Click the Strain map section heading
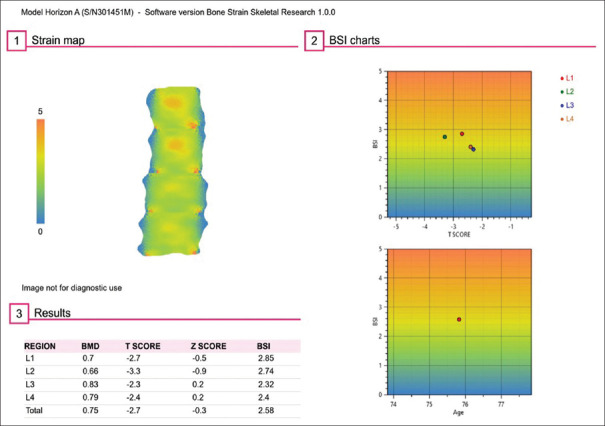Image resolution: width=605 pixels, height=426 pixels. (x=58, y=40)
